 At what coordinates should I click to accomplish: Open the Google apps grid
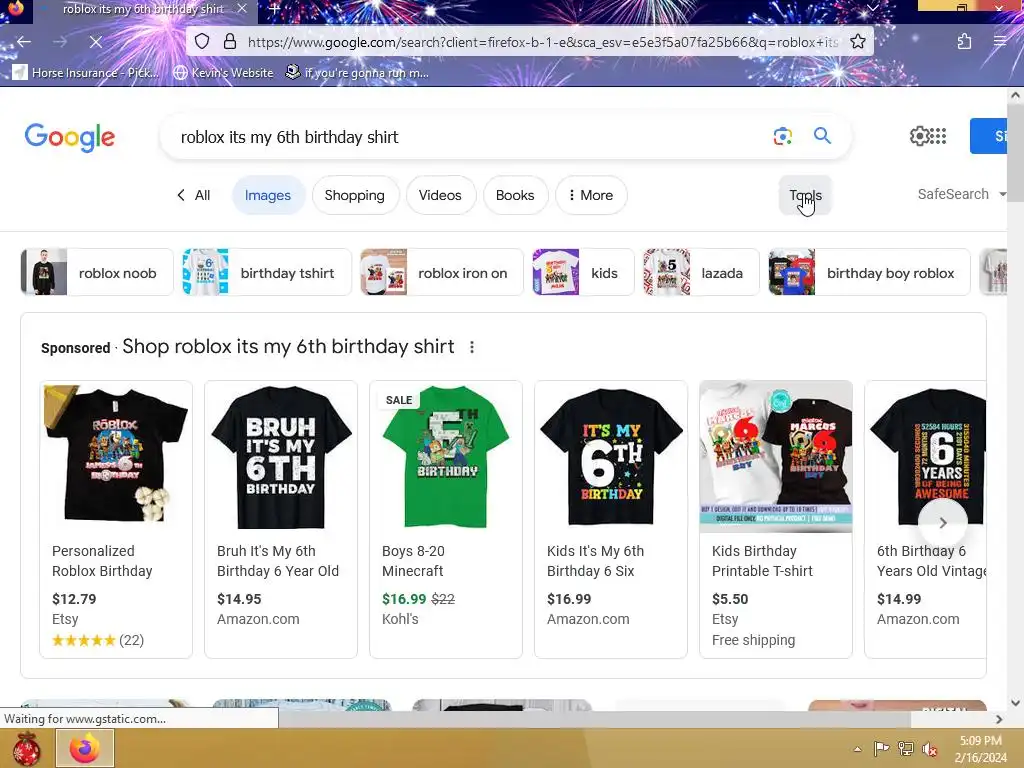[938, 136]
